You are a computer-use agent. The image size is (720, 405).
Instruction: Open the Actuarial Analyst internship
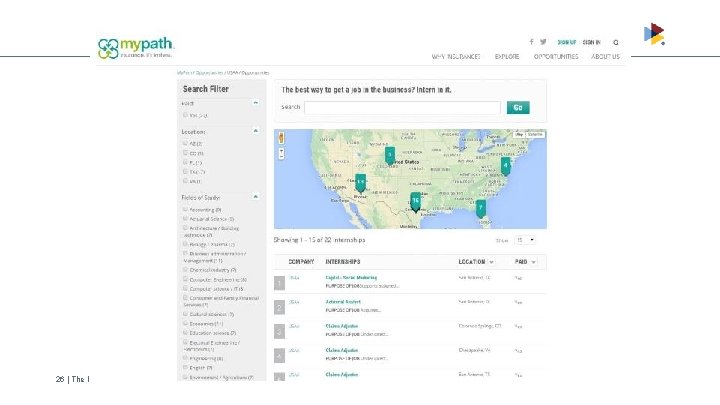343,302
